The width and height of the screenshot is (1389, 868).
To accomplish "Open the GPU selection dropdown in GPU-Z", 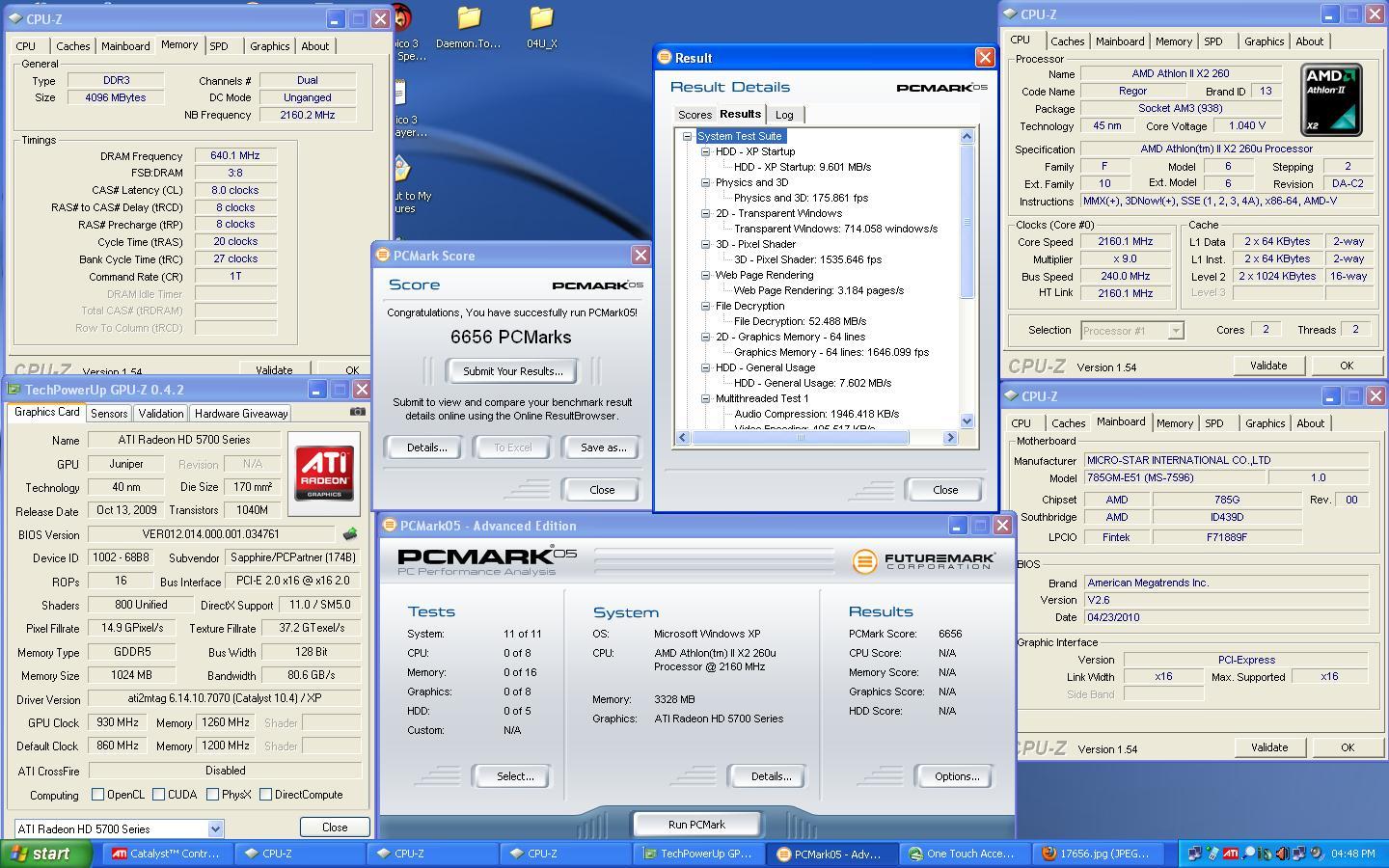I will coord(215,828).
